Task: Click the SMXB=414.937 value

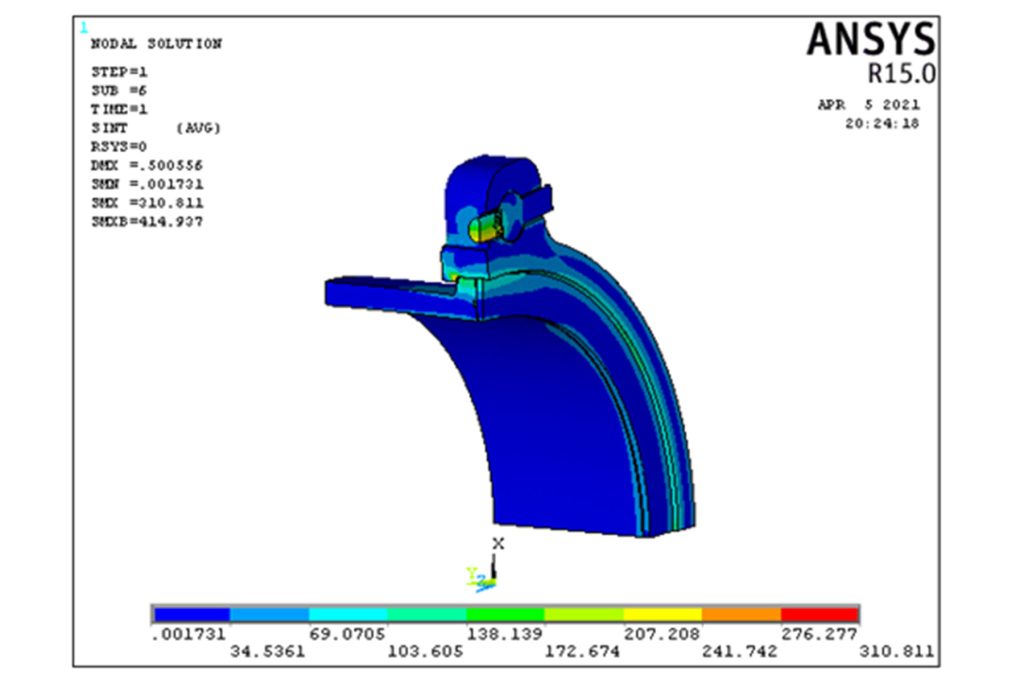Action: [x=147, y=222]
